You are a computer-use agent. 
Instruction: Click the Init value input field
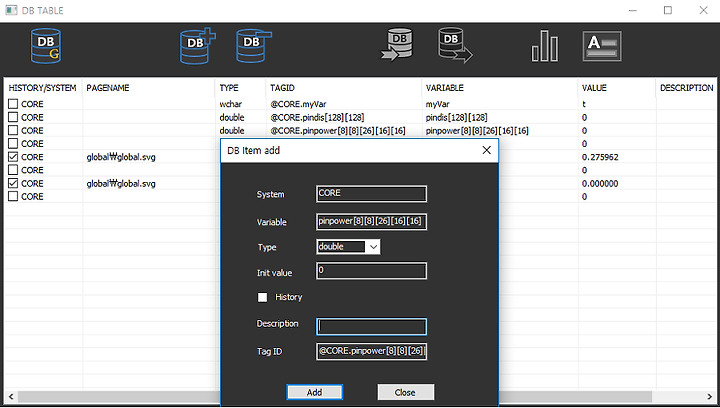[x=371, y=271]
